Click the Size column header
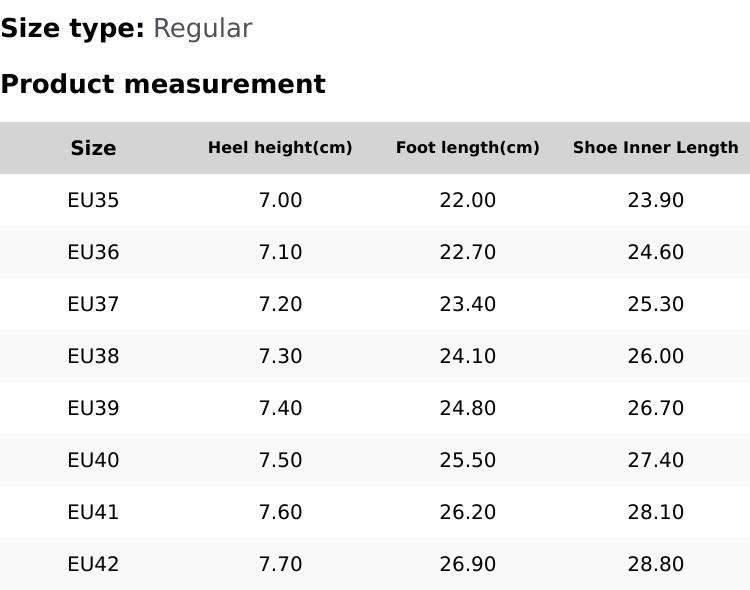Viewport: 750px width, 590px height. pos(93,148)
